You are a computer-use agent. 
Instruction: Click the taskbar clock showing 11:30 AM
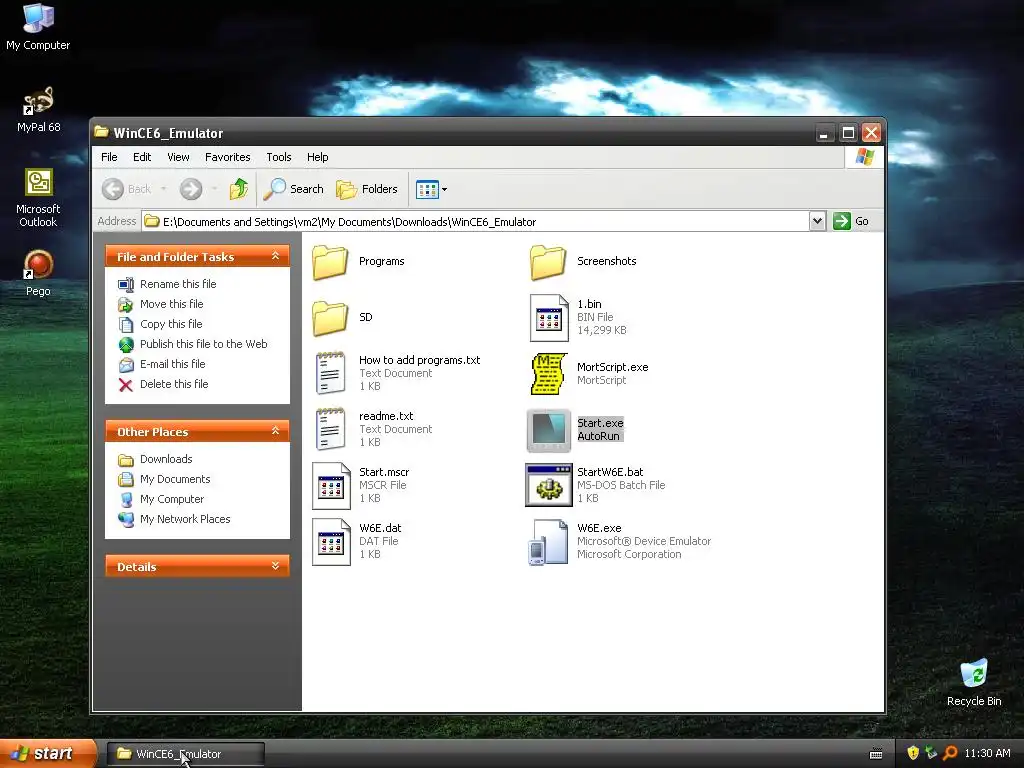click(987, 754)
